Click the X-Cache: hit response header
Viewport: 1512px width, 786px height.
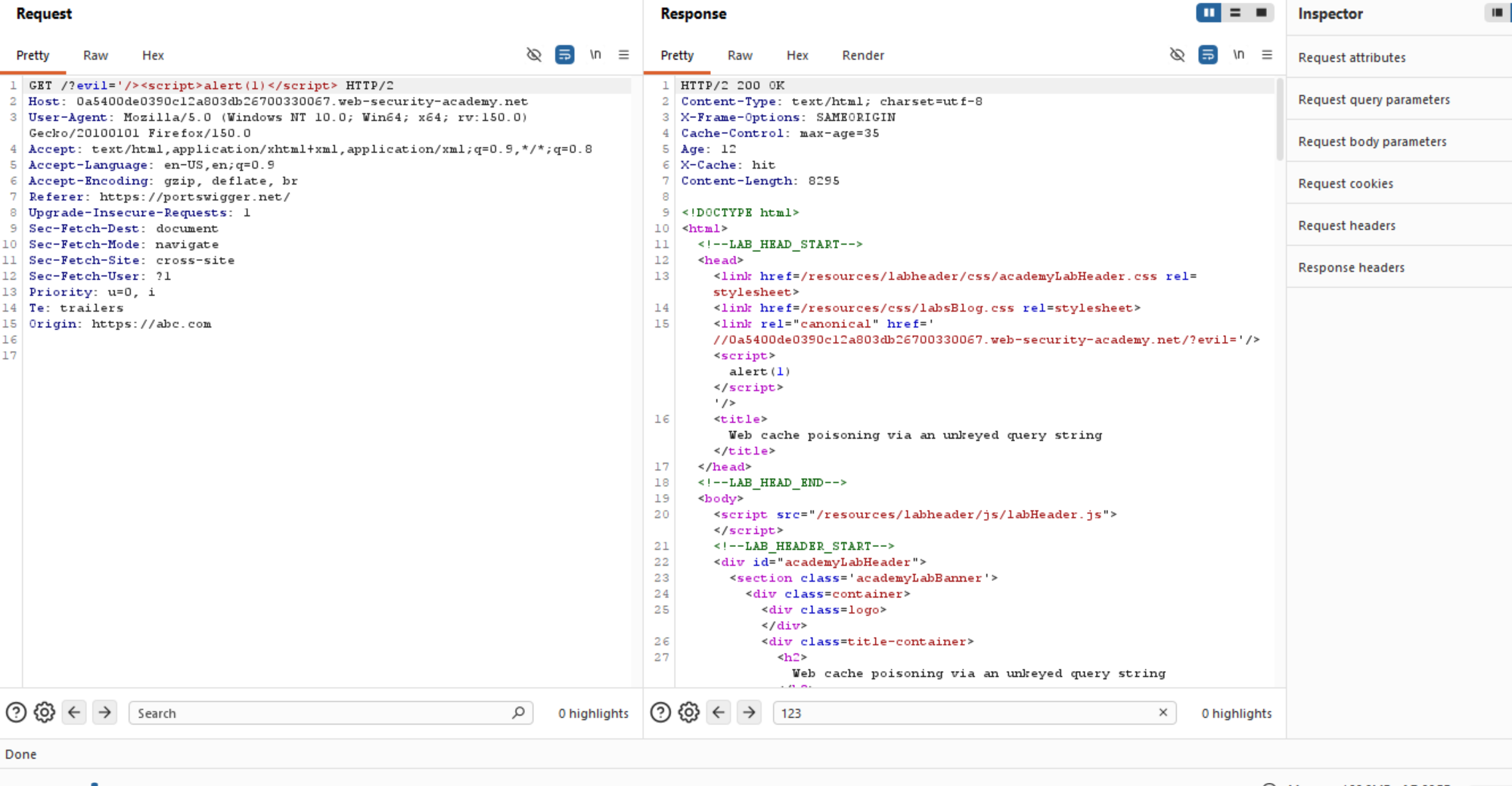[x=728, y=165]
